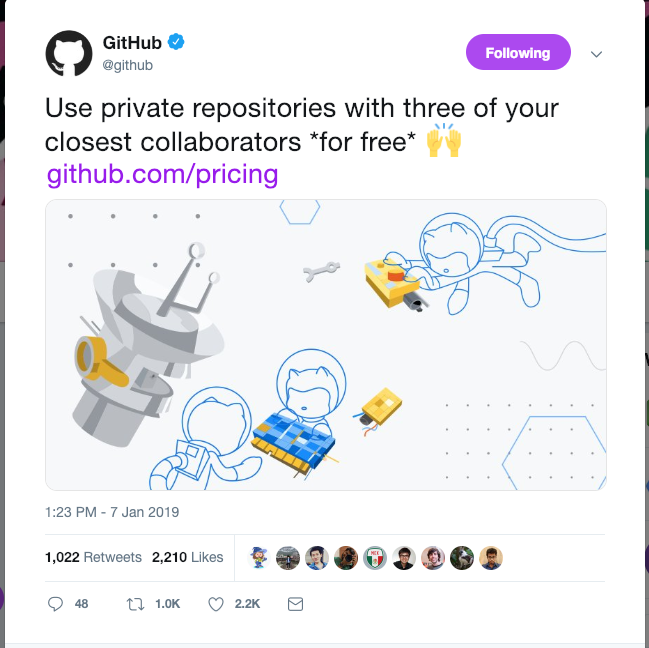Open the MEX crest liker avatar

[375, 557]
